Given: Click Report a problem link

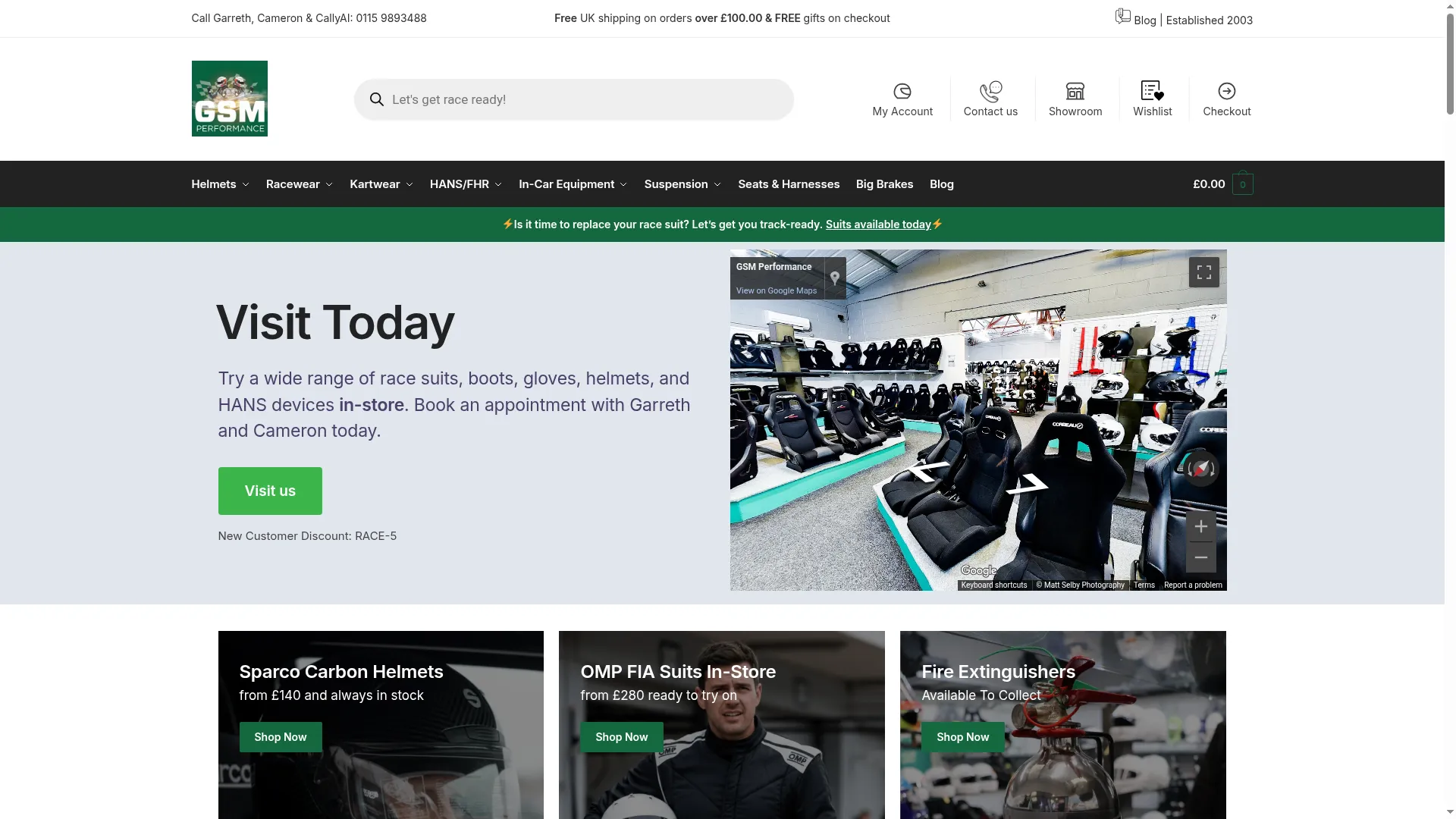Looking at the screenshot, I should point(1193,585).
